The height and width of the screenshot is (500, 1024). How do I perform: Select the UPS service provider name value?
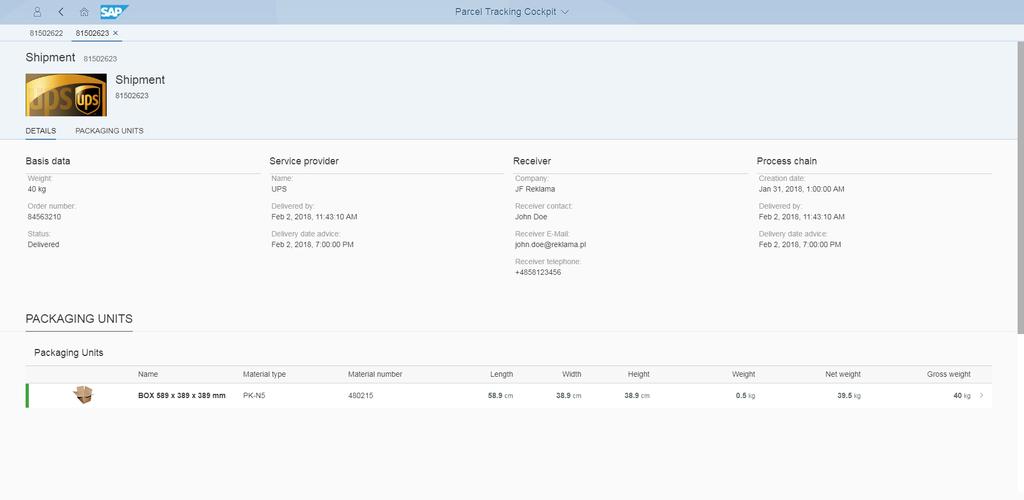(279, 189)
